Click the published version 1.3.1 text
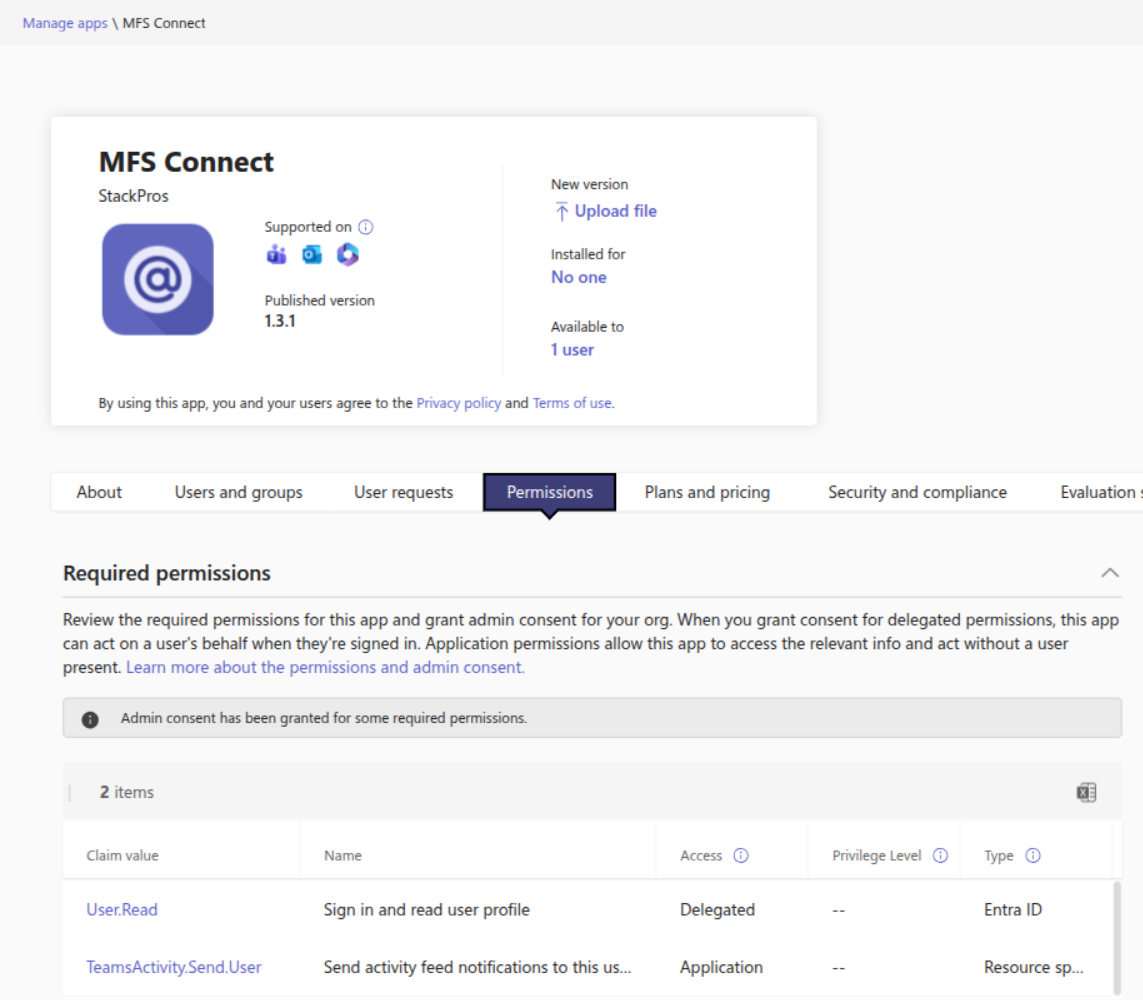 (280, 321)
